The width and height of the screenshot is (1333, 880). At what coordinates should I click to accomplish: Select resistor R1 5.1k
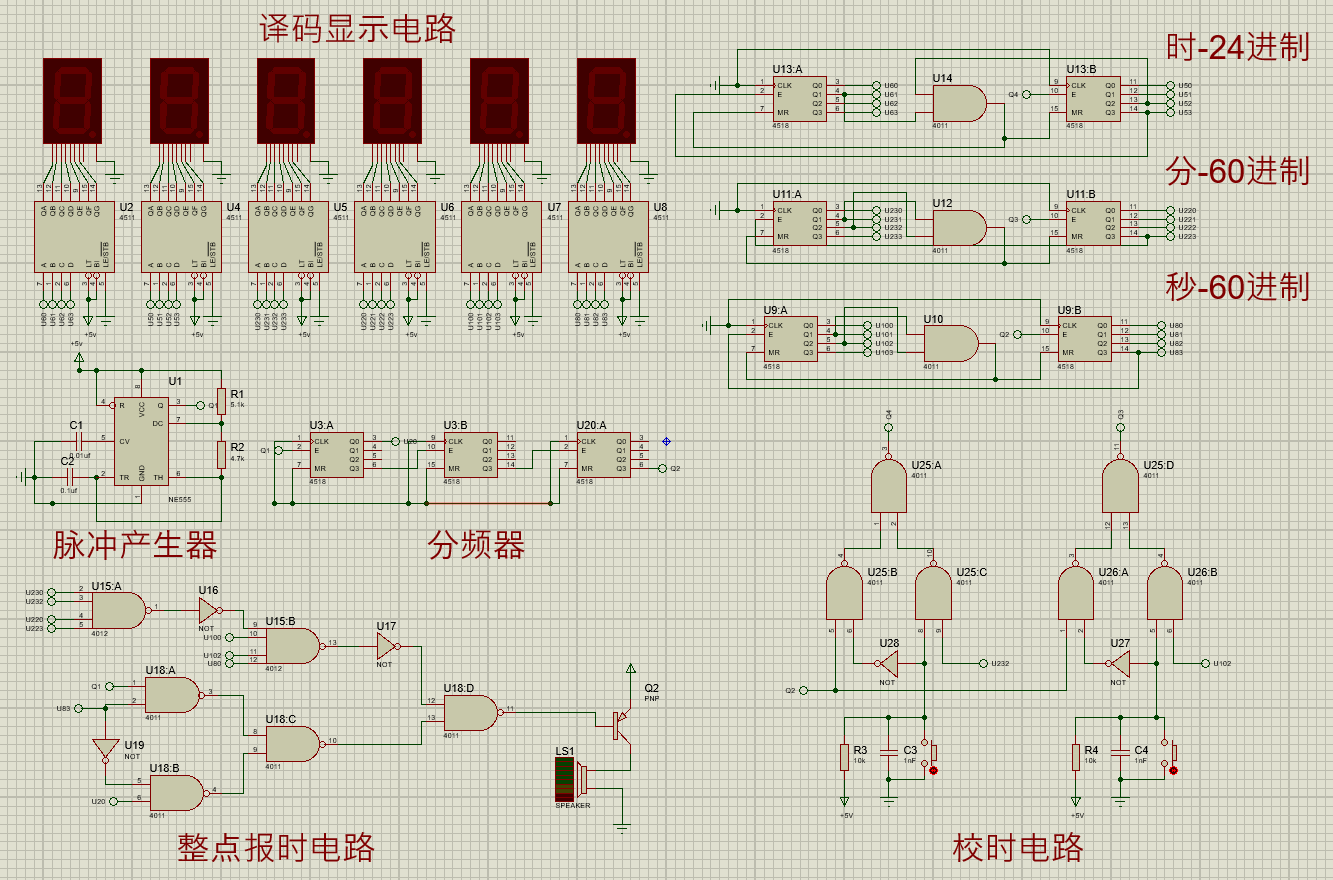221,399
